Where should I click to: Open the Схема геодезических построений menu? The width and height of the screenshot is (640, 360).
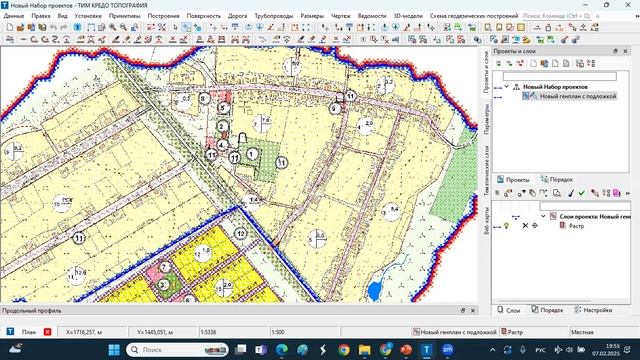[473, 16]
